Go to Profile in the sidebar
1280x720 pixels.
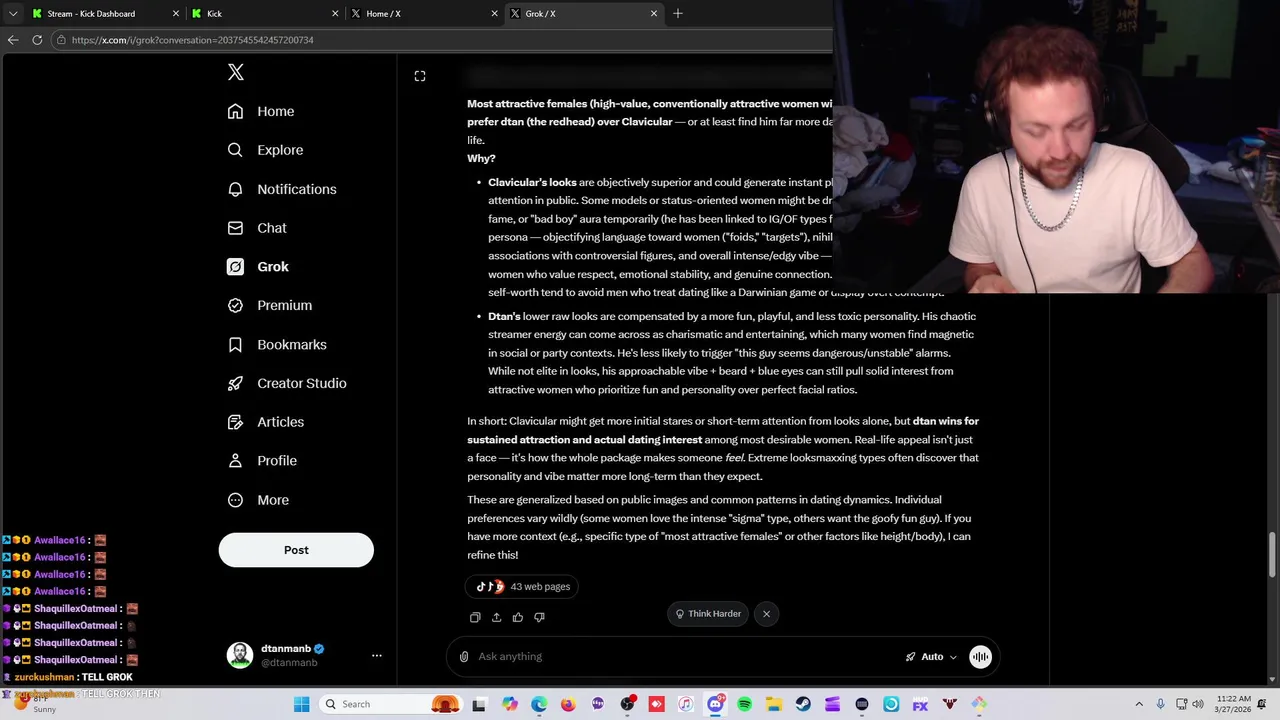[x=262, y=461]
